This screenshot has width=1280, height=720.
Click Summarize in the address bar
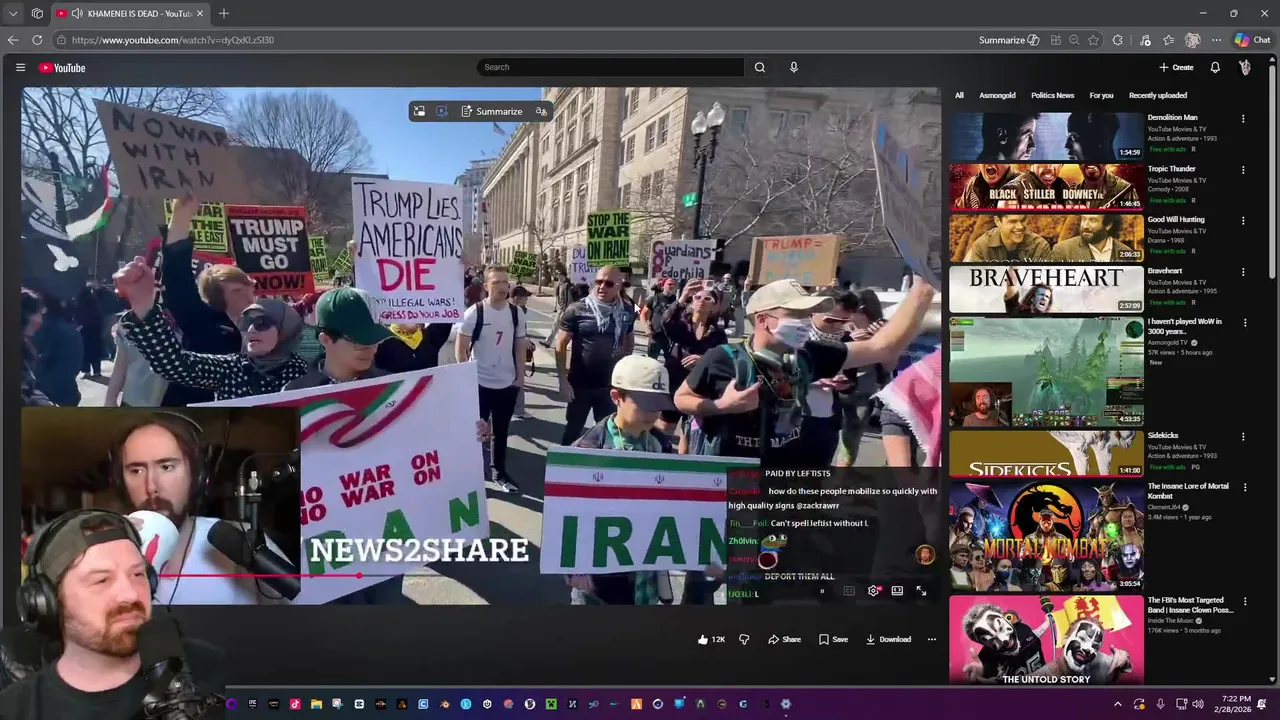click(x=1009, y=40)
